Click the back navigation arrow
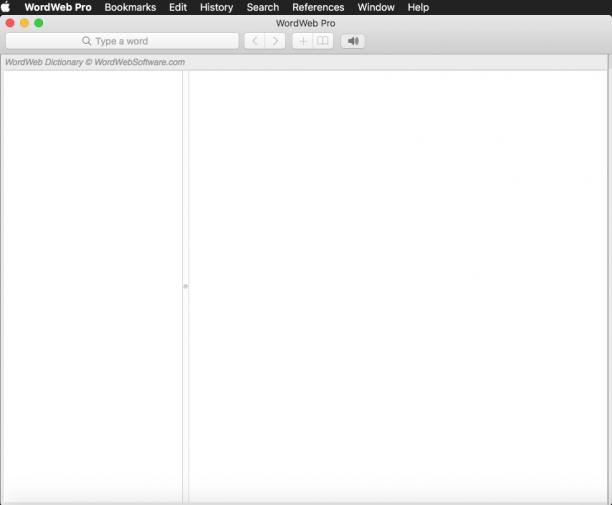 coord(255,41)
